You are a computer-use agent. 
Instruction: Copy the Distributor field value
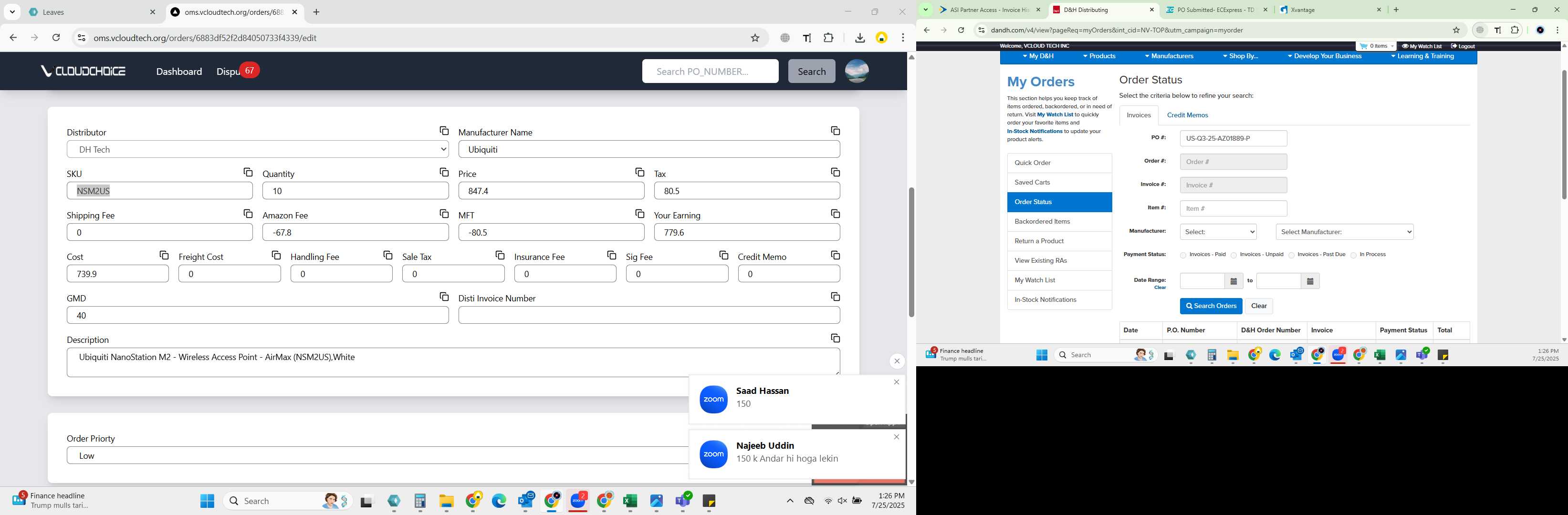pyautogui.click(x=444, y=131)
